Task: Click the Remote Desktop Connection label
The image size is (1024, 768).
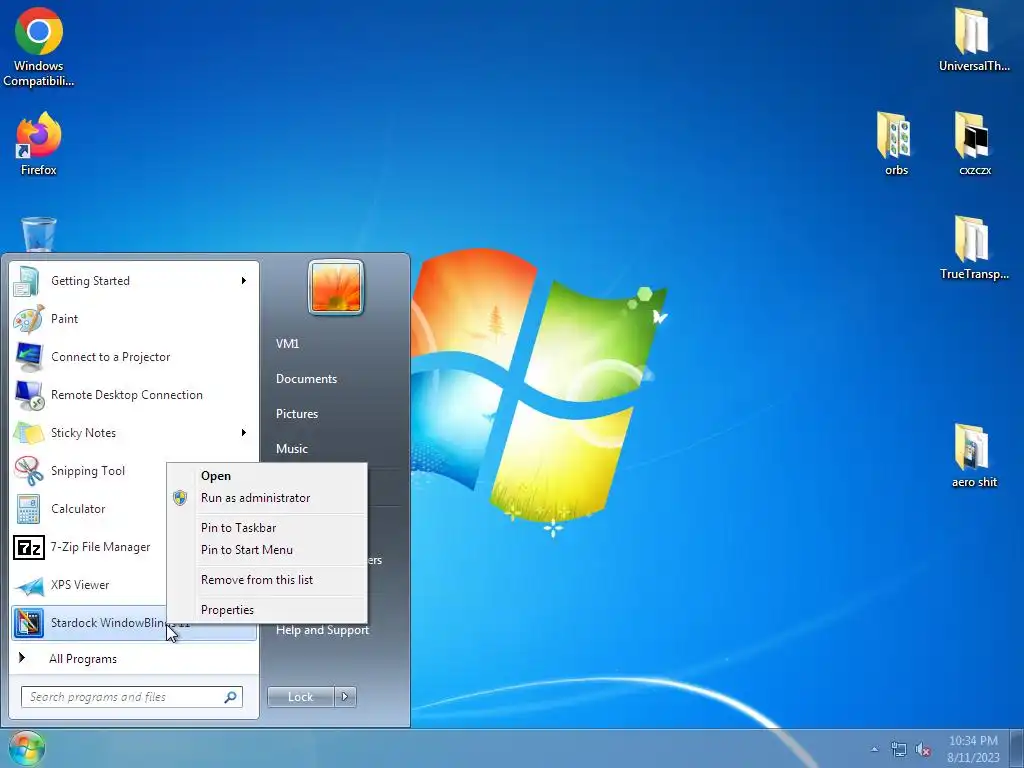Action: pos(127,395)
